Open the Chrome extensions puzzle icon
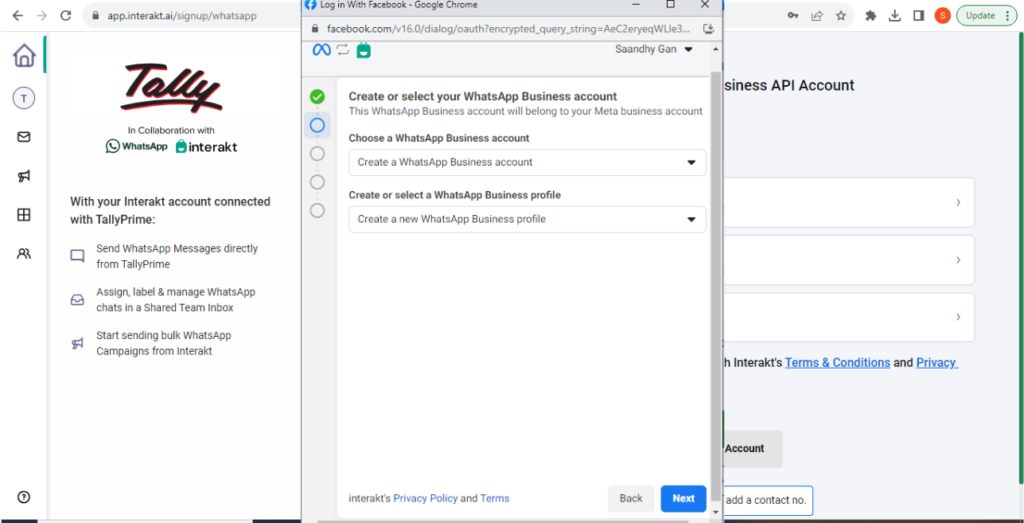 [871, 16]
